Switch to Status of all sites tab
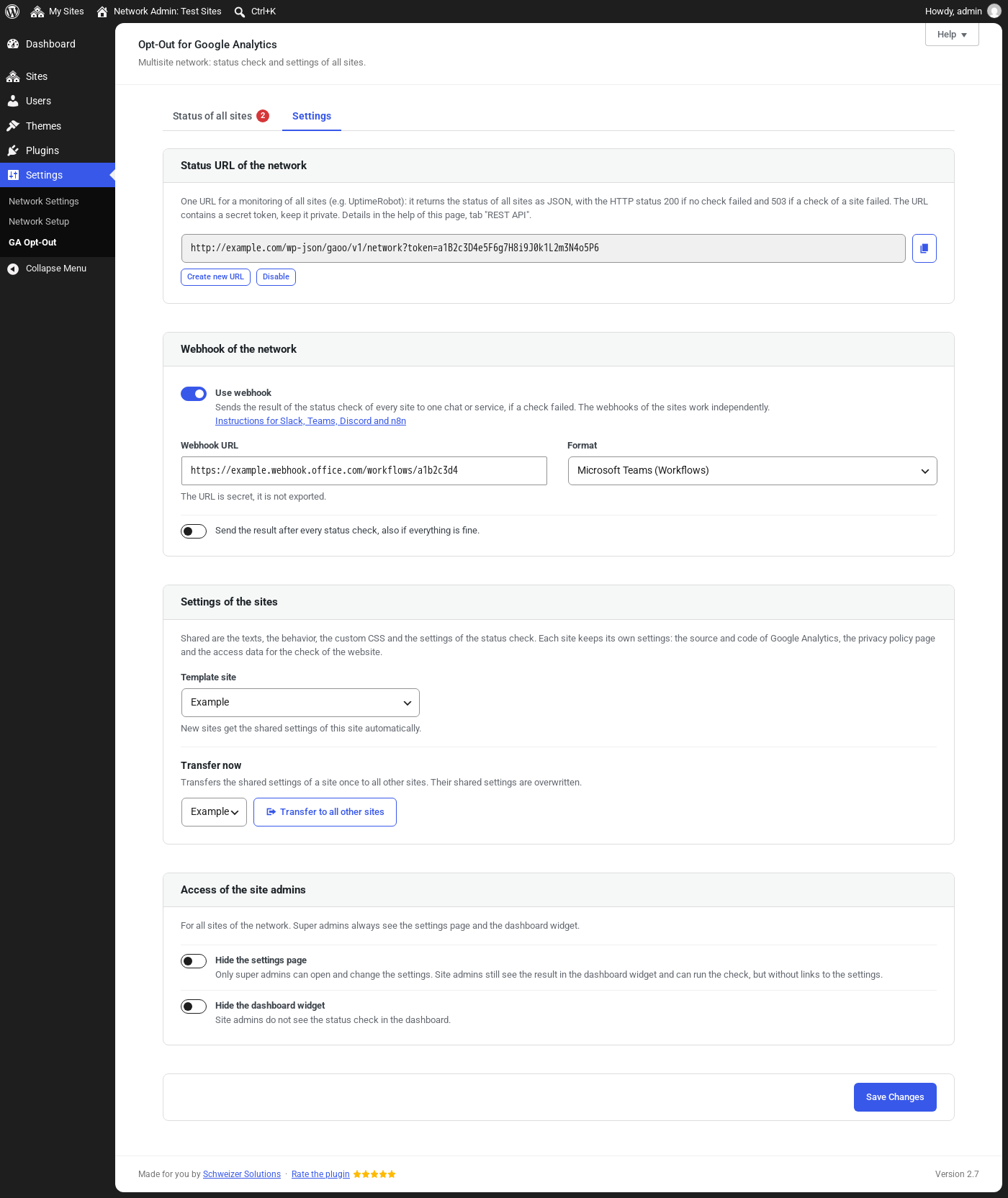The image size is (1008, 1198). coord(220,116)
